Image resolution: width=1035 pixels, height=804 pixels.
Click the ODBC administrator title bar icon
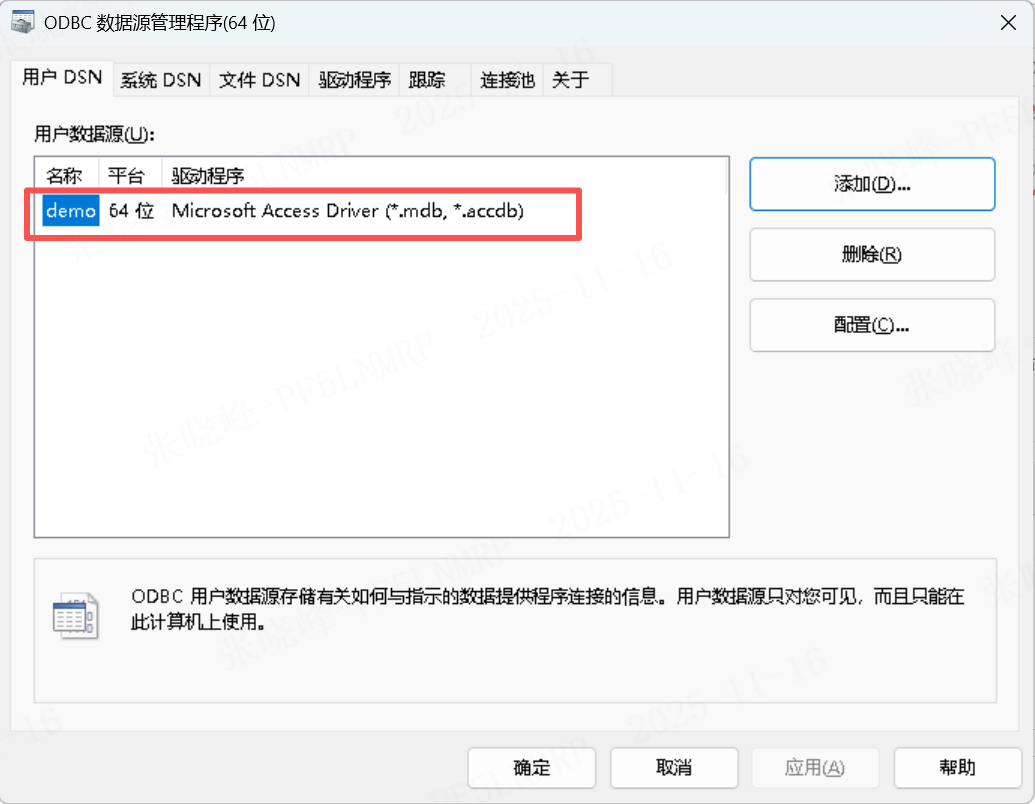tap(22, 22)
